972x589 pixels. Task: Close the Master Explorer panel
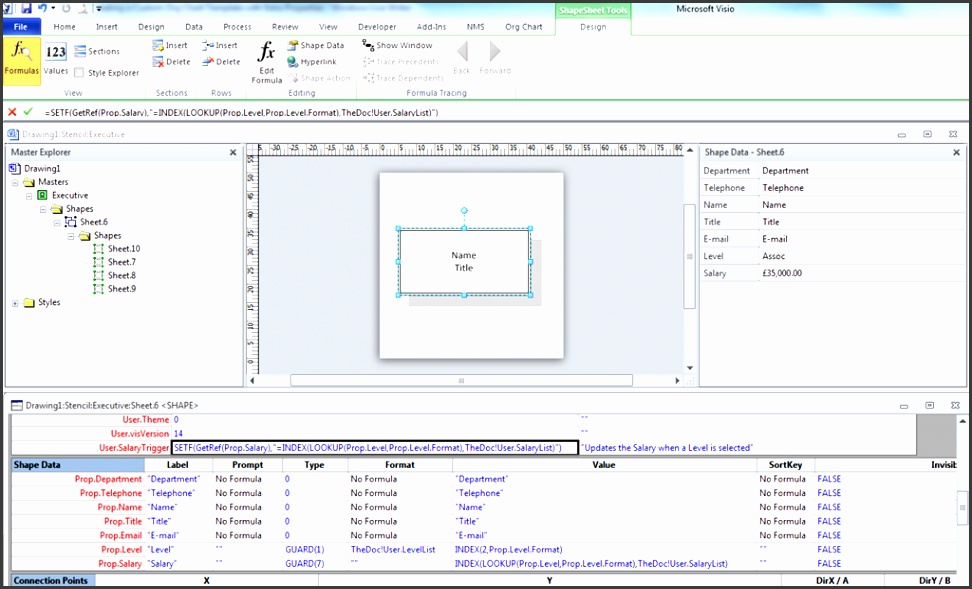coord(233,152)
